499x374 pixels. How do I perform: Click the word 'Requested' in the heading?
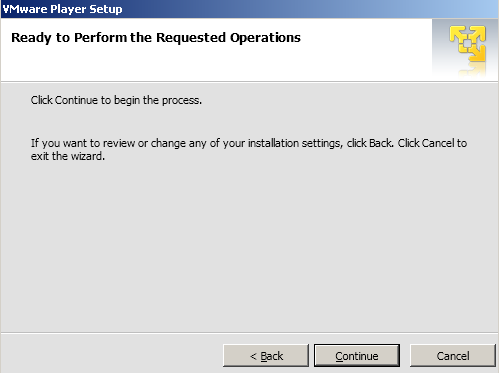click(x=191, y=38)
